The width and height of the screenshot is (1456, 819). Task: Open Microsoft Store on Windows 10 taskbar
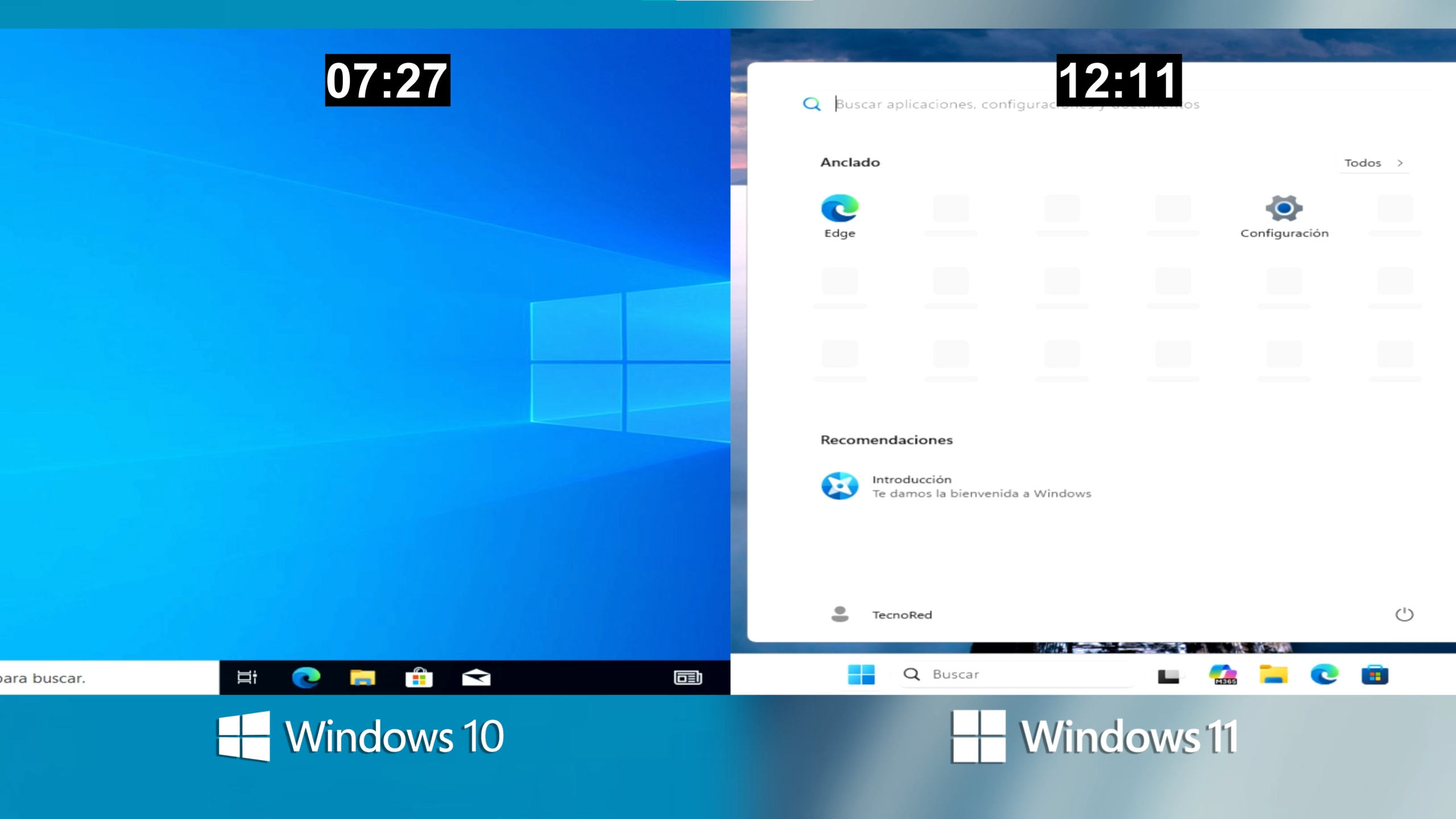coord(419,677)
